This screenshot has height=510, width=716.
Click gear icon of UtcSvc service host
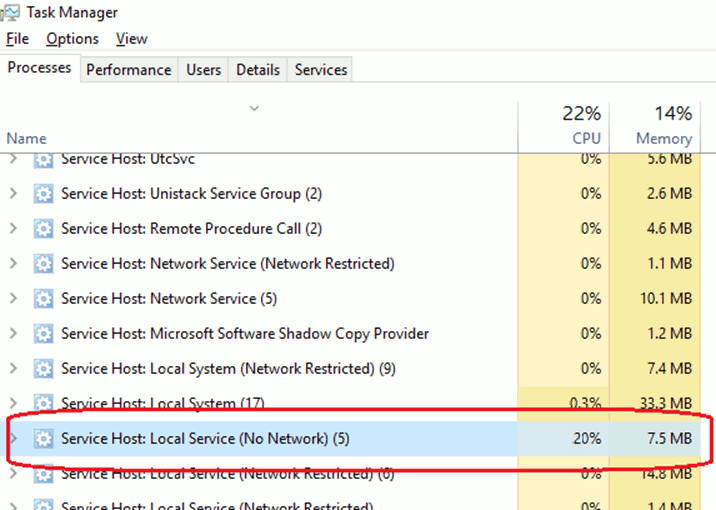43,161
